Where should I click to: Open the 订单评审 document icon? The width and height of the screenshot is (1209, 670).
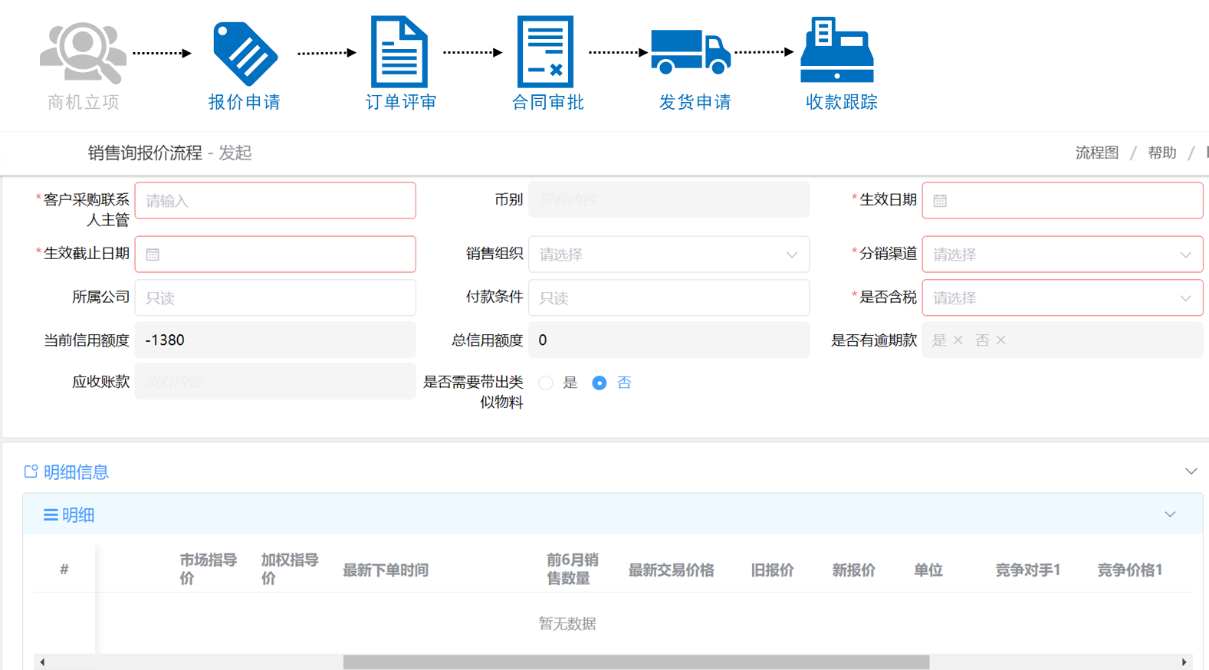399,52
